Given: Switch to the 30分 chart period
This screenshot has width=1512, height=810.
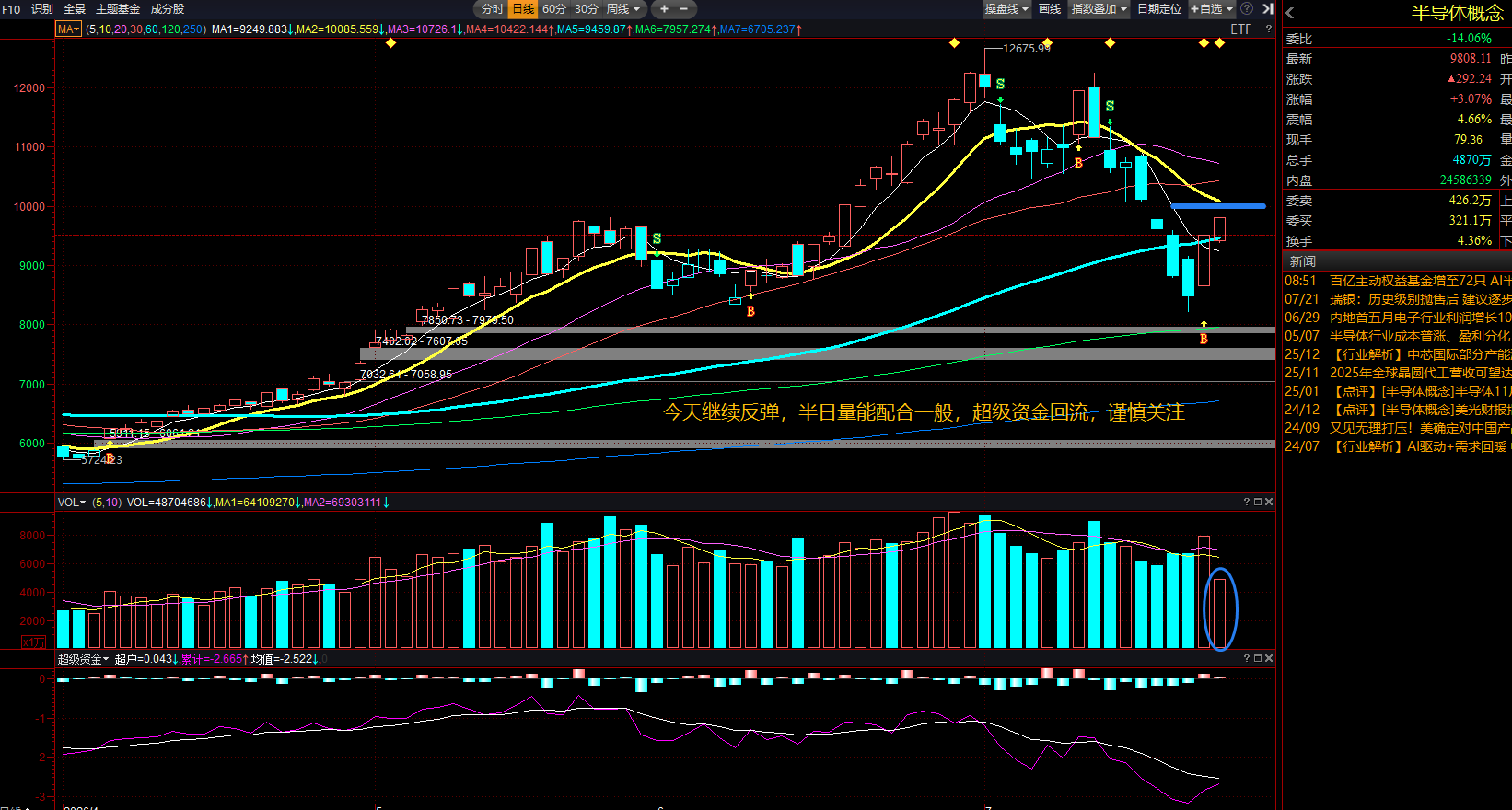Looking at the screenshot, I should (x=587, y=9).
